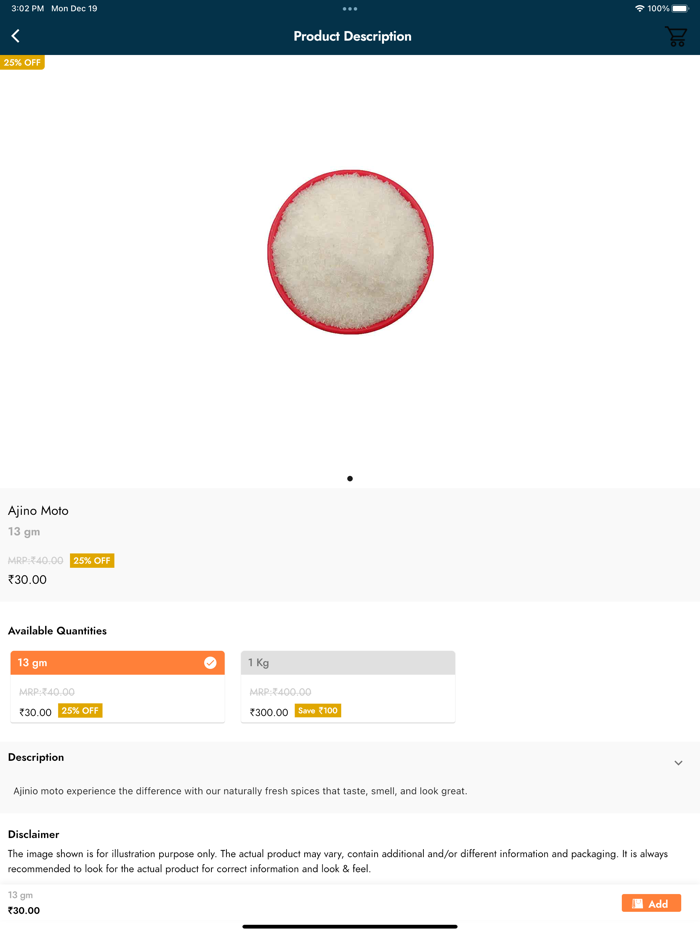Viewport: 700px width, 934px height.
Task: Tap the Product Description title
Action: 352,36
